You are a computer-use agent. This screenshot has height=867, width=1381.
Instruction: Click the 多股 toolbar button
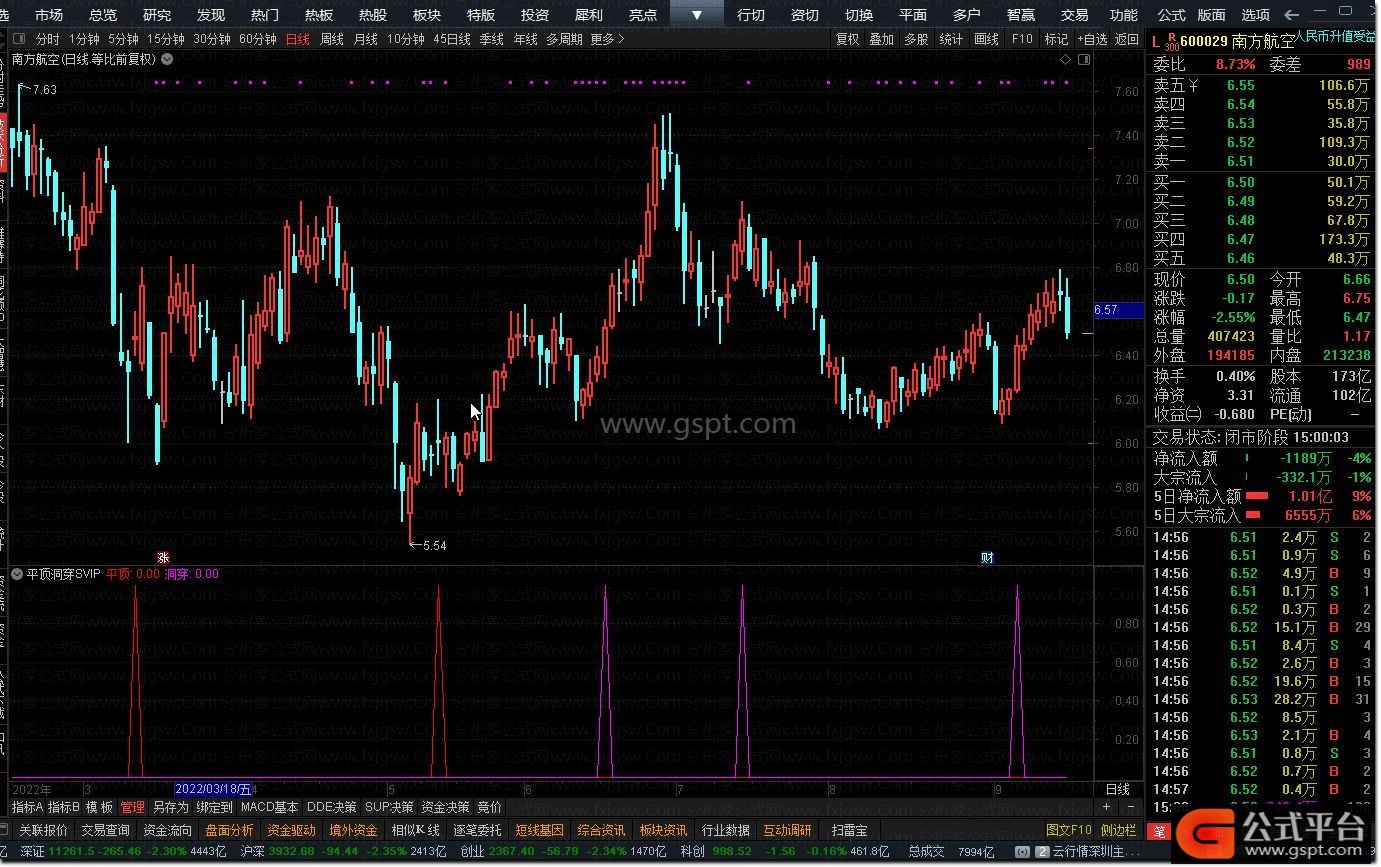point(916,39)
